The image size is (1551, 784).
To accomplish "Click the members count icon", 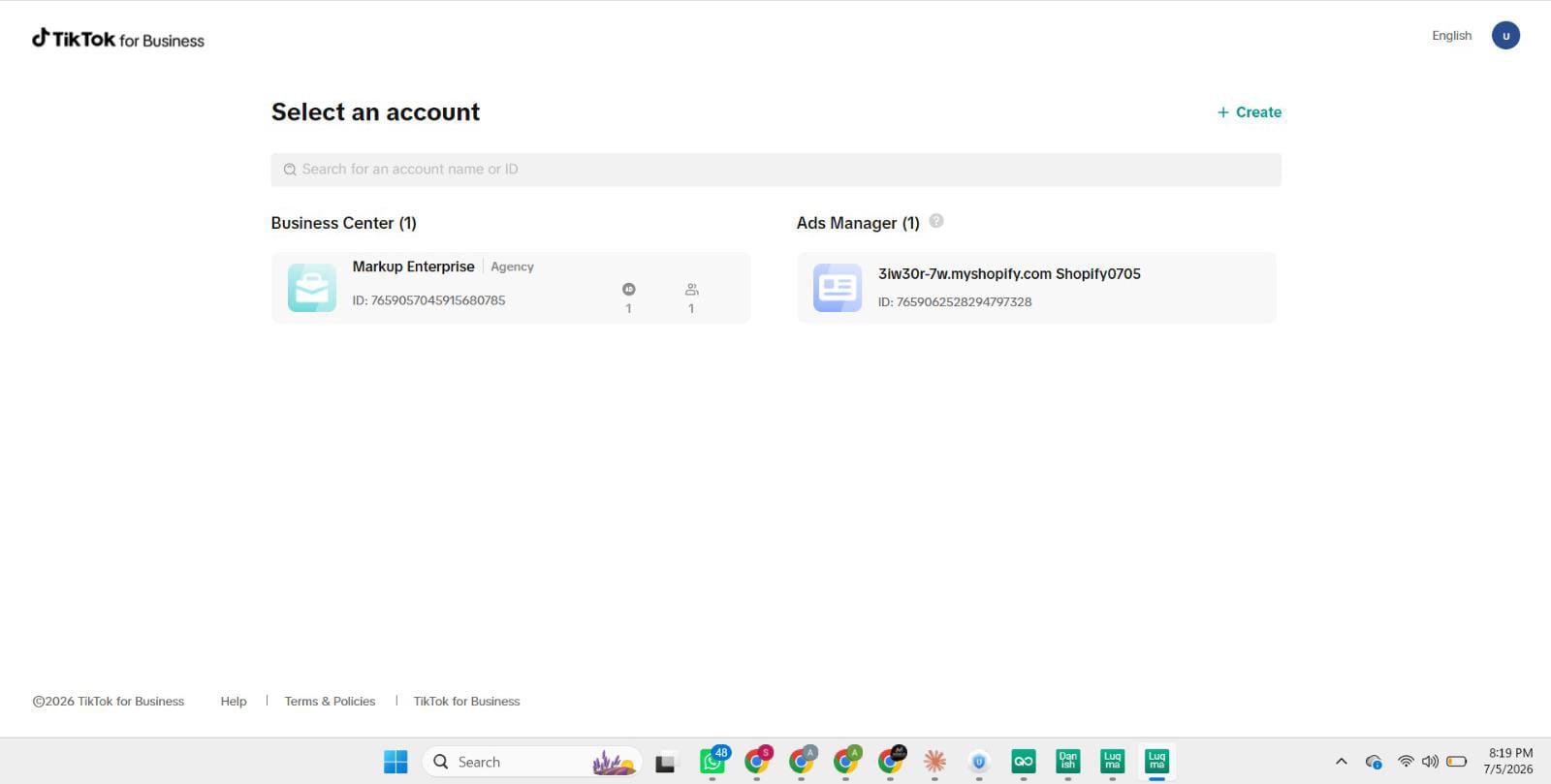I will 691,289.
